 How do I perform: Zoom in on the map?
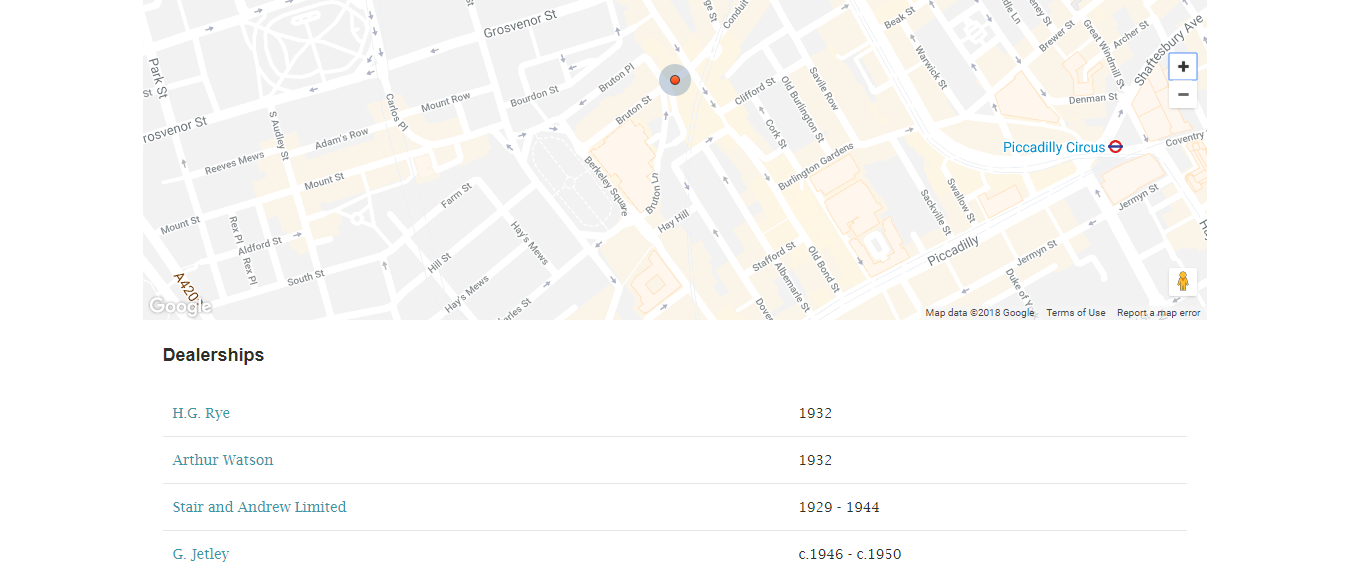(x=1183, y=67)
